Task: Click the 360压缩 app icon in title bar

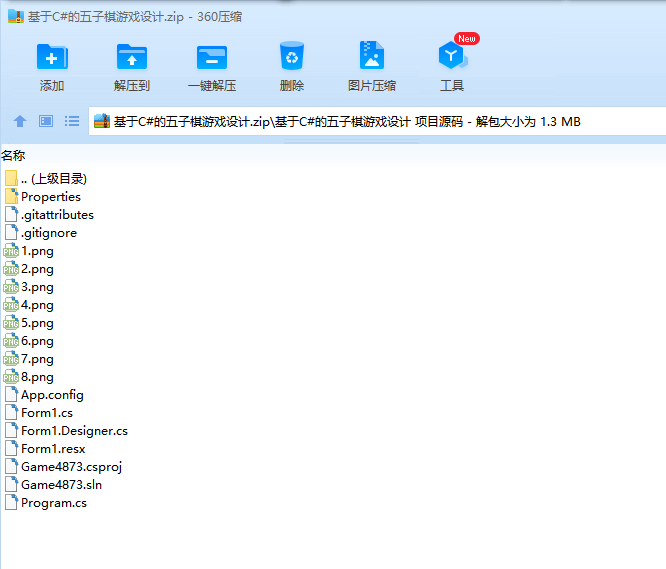Action: click(16, 17)
